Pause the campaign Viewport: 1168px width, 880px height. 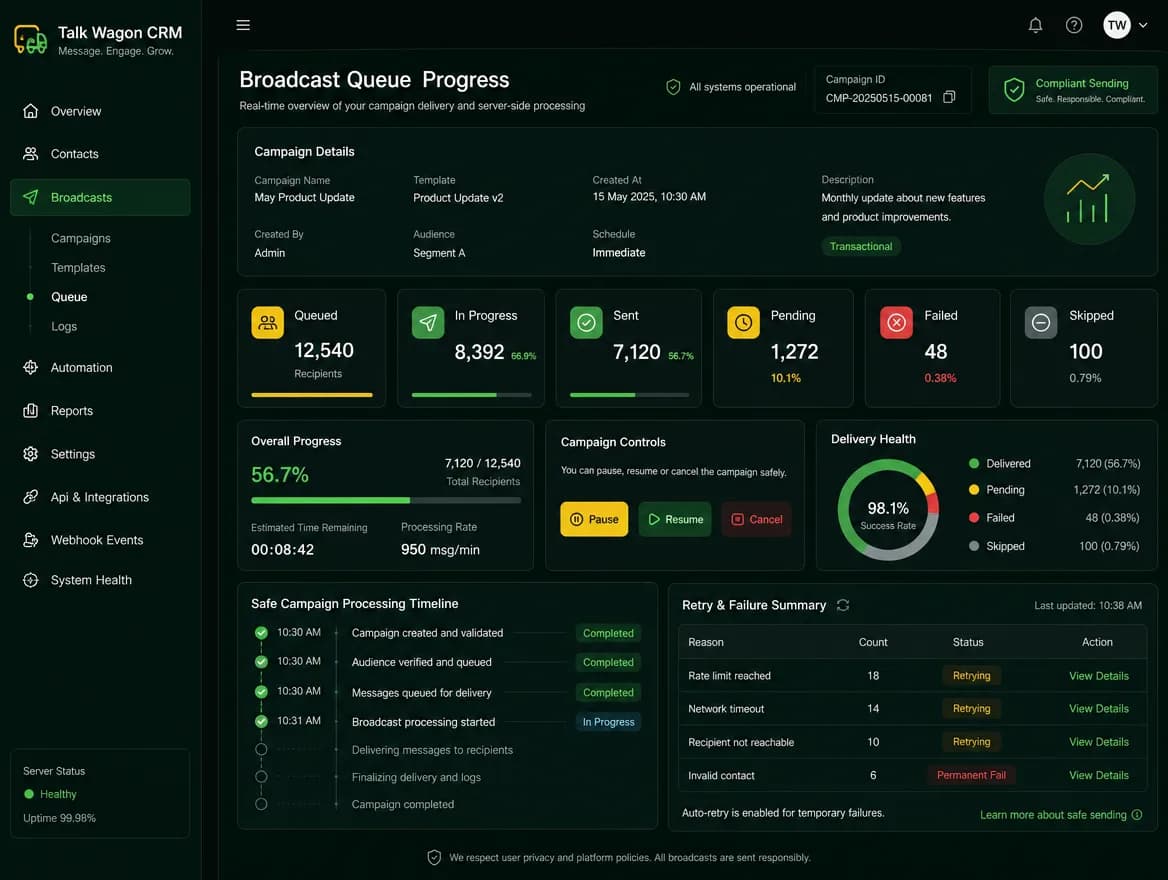(594, 519)
